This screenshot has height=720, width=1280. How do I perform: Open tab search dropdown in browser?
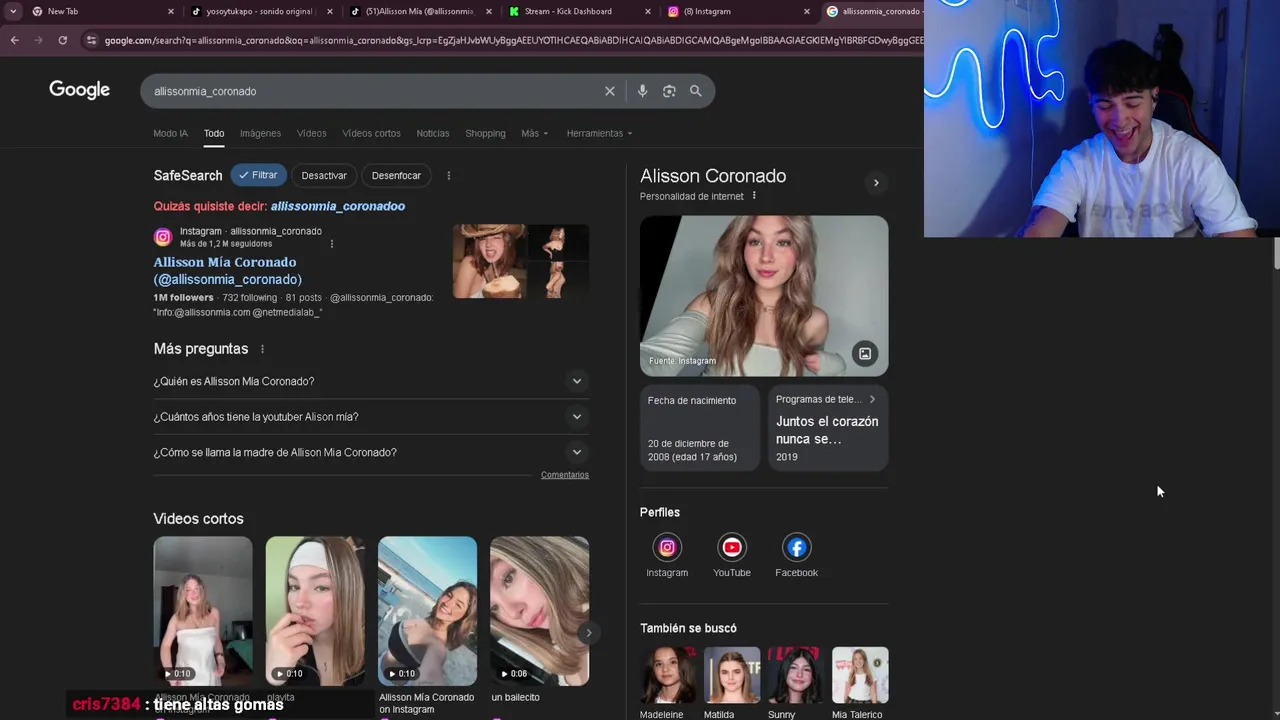pos(13,11)
